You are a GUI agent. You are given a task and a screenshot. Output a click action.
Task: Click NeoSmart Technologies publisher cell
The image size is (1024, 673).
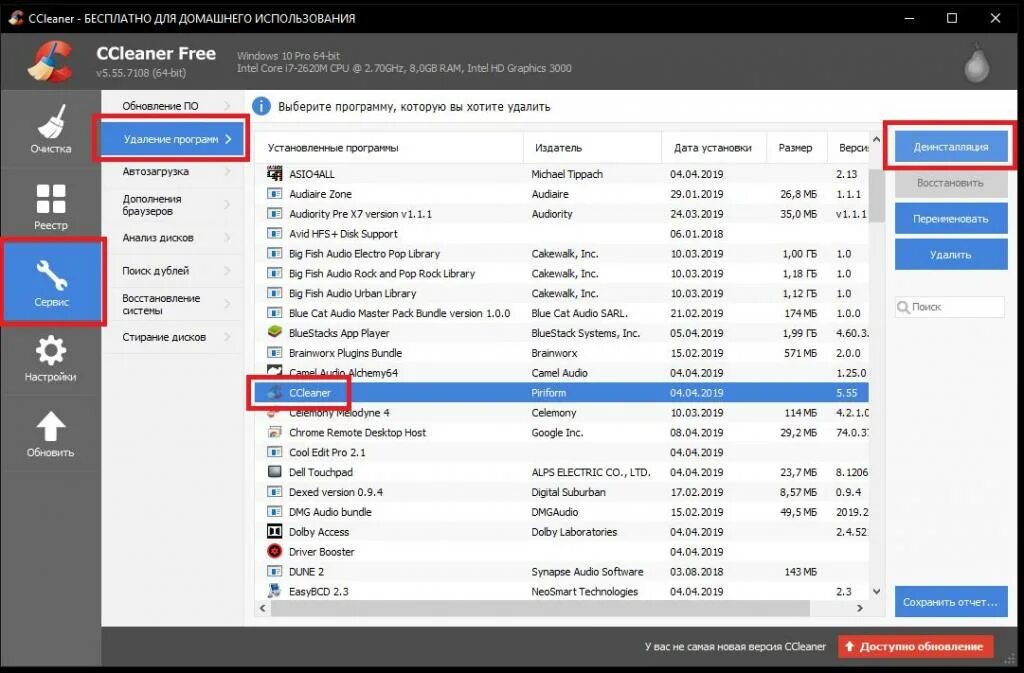coord(584,591)
